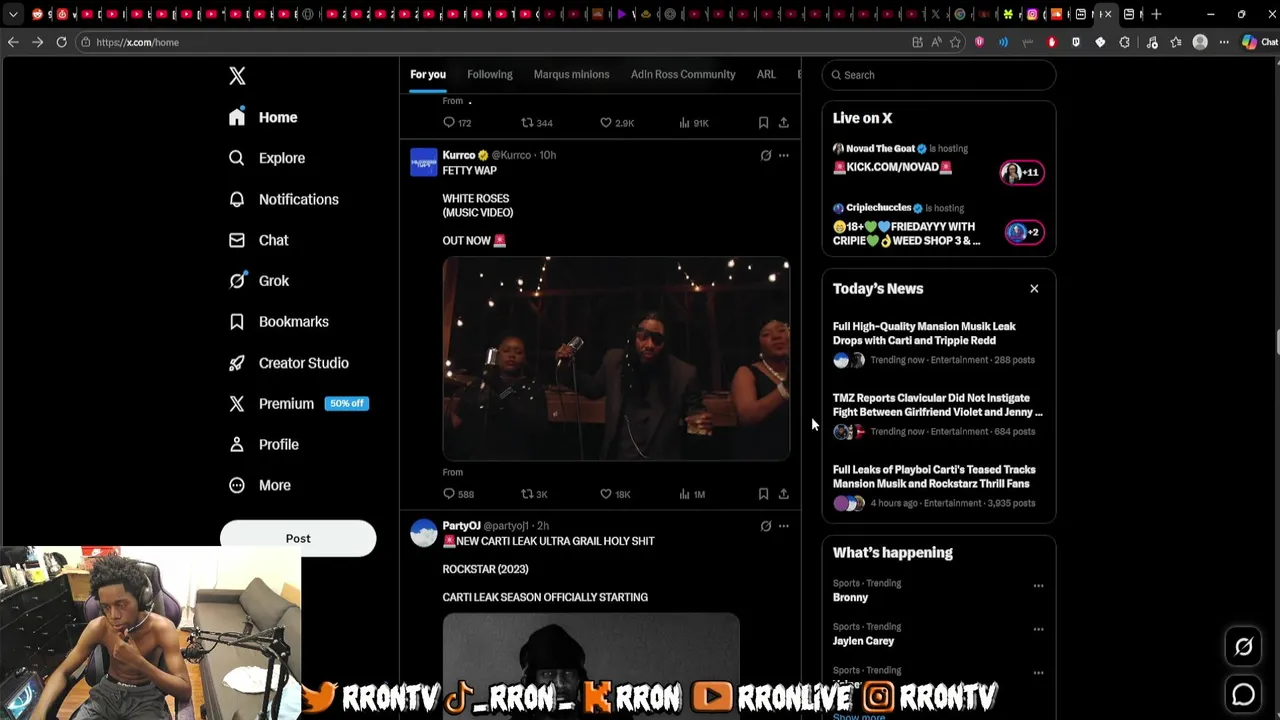The image size is (1280, 720).
Task: Open the TMZ Reports Clavicular news story
Action: [x=939, y=415]
